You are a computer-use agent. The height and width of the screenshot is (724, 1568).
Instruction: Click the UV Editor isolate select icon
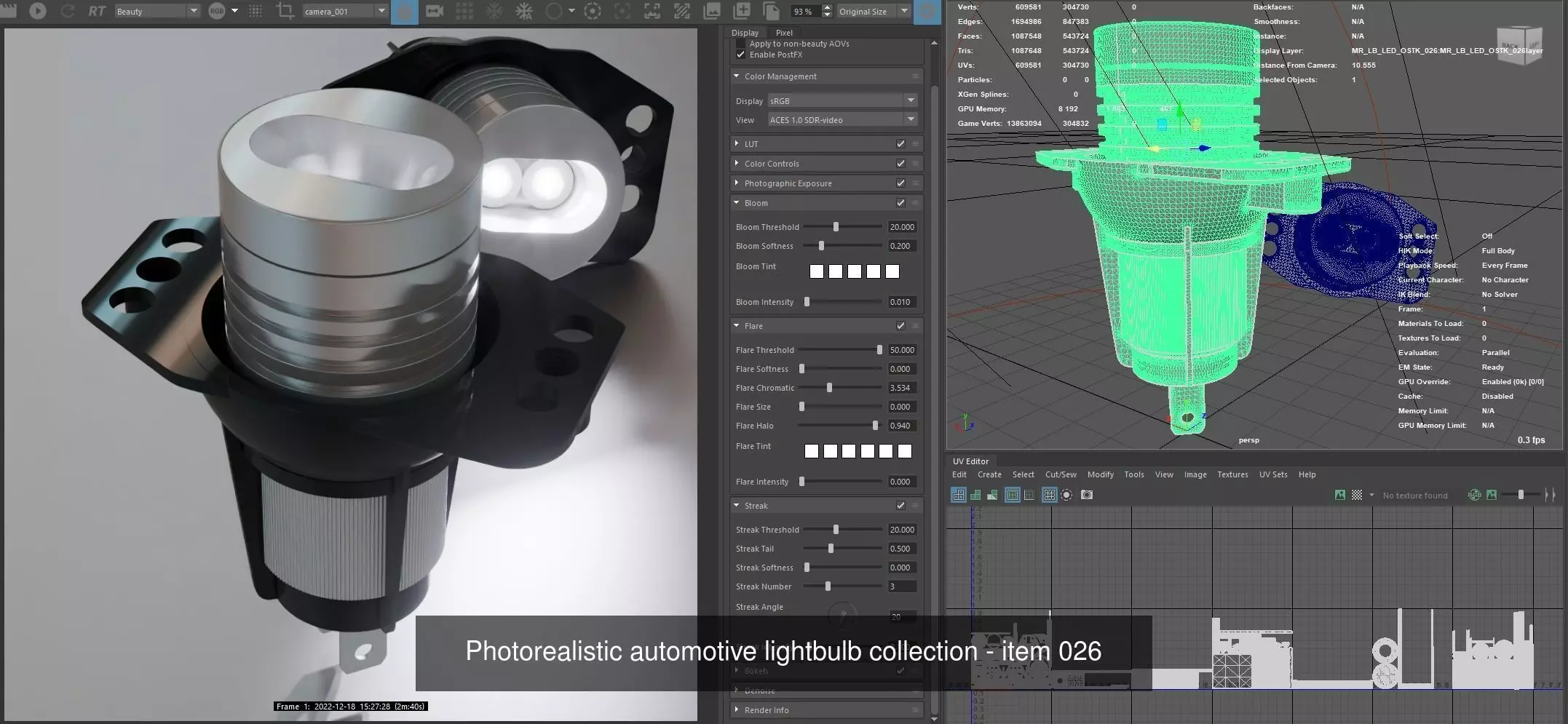pos(1066,495)
